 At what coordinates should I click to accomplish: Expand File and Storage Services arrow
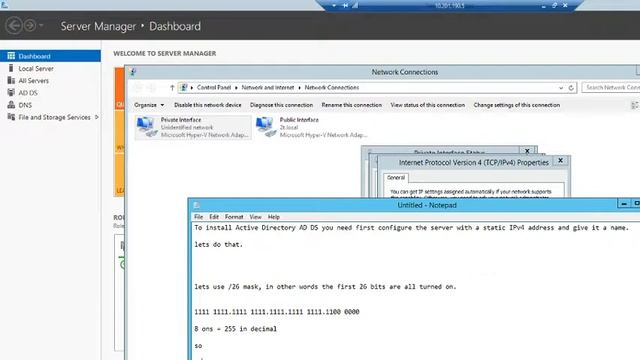point(97,117)
